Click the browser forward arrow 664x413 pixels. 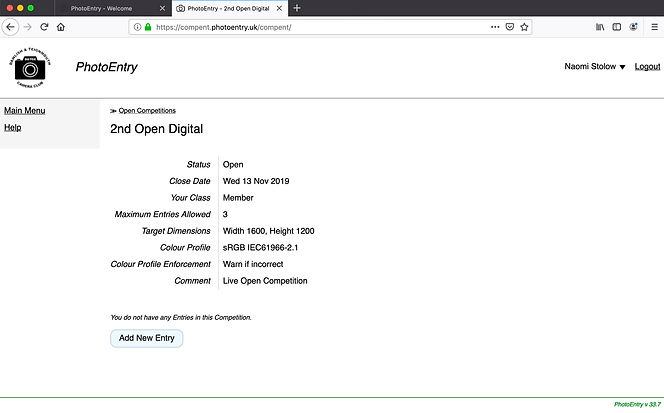click(x=28, y=27)
